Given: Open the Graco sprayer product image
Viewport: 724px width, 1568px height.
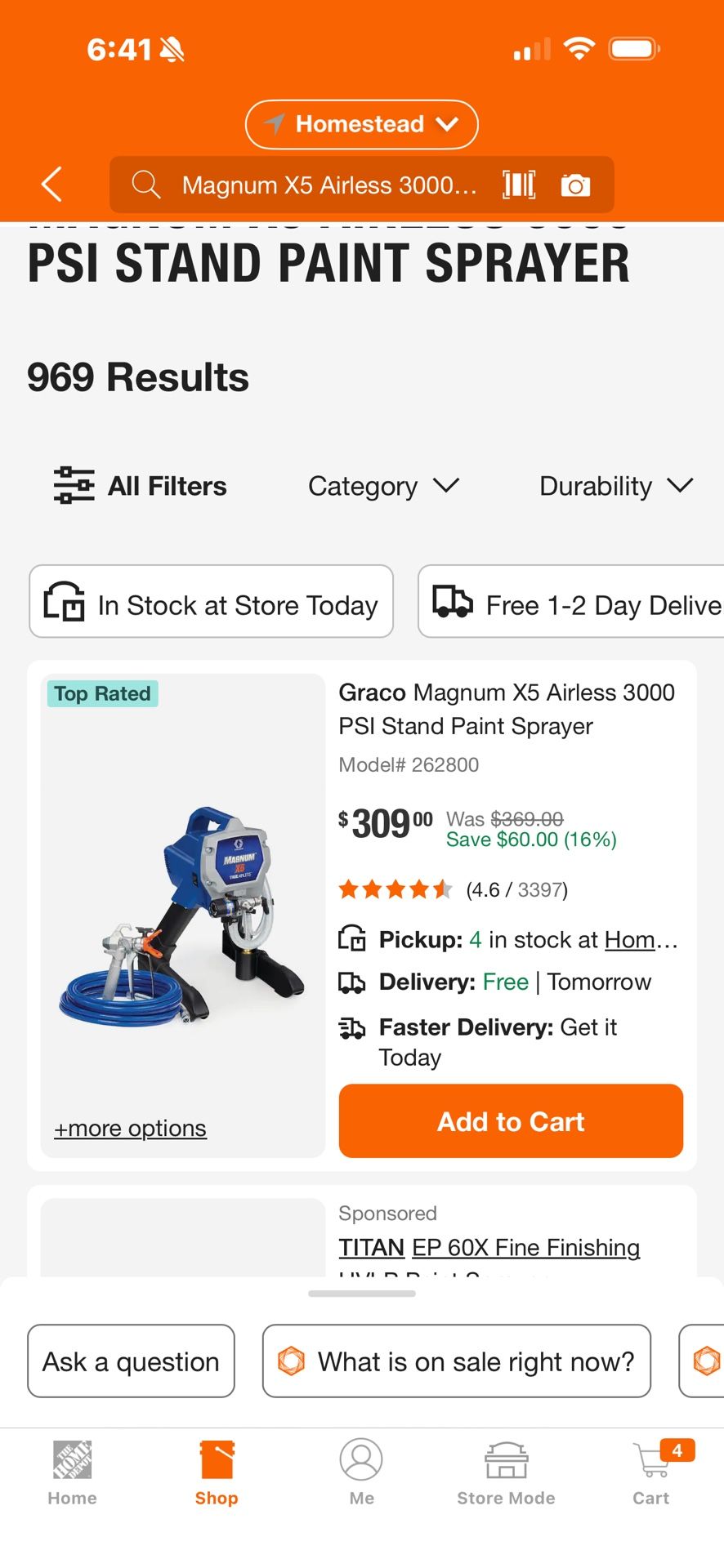Looking at the screenshot, I should [183, 915].
